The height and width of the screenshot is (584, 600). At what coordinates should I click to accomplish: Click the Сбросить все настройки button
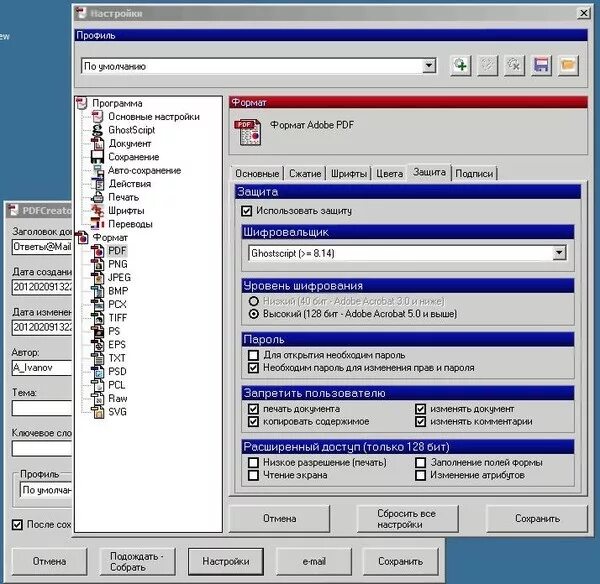[407, 519]
